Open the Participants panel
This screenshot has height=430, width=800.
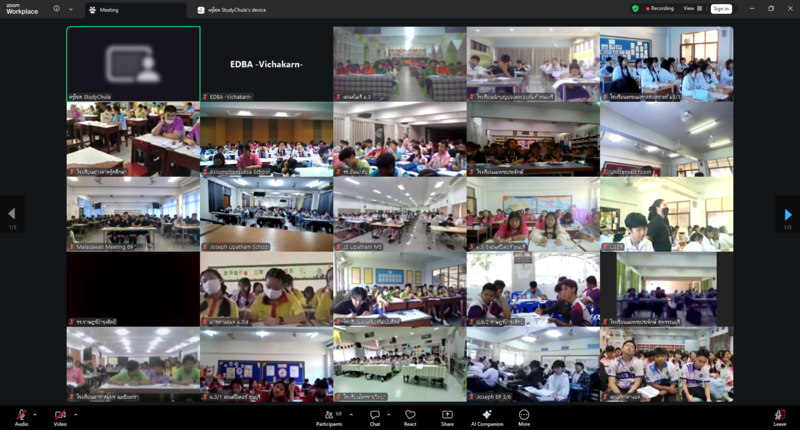pyautogui.click(x=329, y=418)
